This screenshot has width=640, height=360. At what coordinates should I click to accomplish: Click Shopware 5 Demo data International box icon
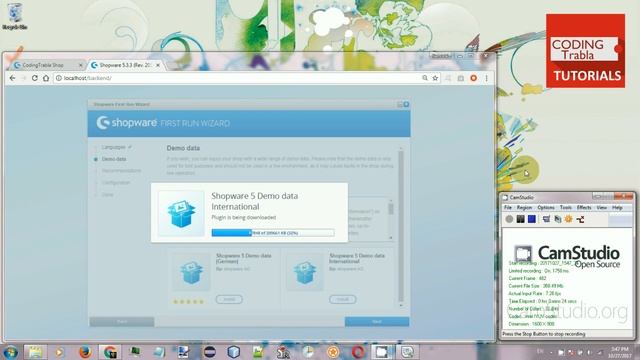click(x=181, y=213)
